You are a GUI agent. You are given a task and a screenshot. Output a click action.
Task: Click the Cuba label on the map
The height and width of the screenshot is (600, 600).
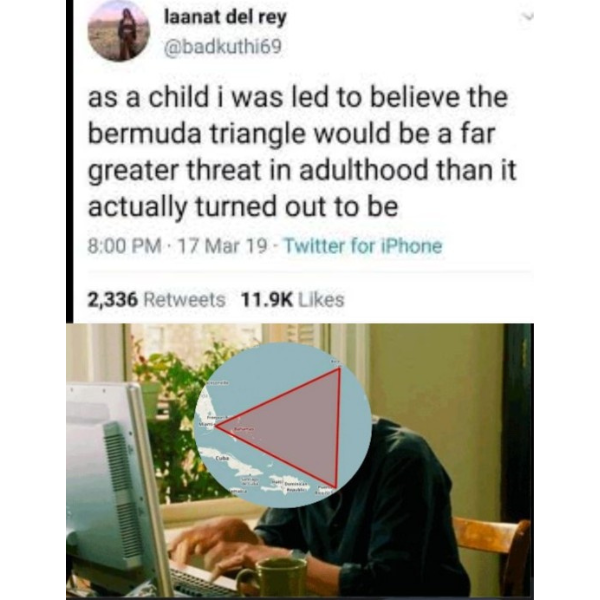click(222, 458)
